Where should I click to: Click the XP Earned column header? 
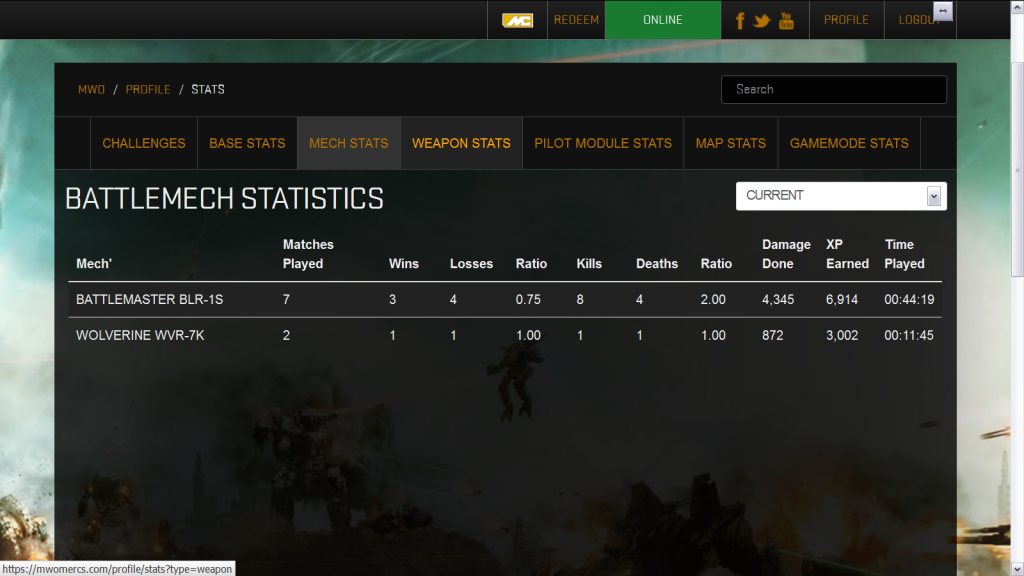pos(848,254)
